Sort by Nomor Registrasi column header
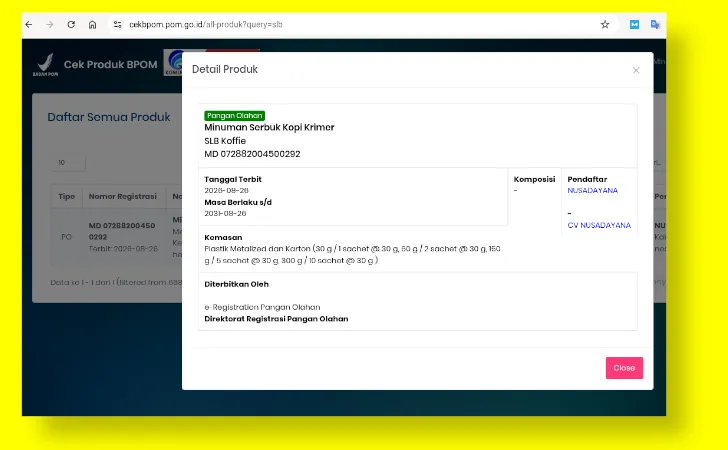Viewport: 728px width, 450px height. 123,196
